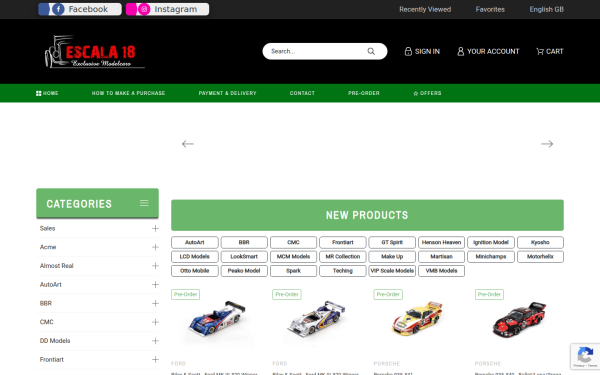Go to next slide arrow
This screenshot has height=375, width=600.
pos(547,144)
